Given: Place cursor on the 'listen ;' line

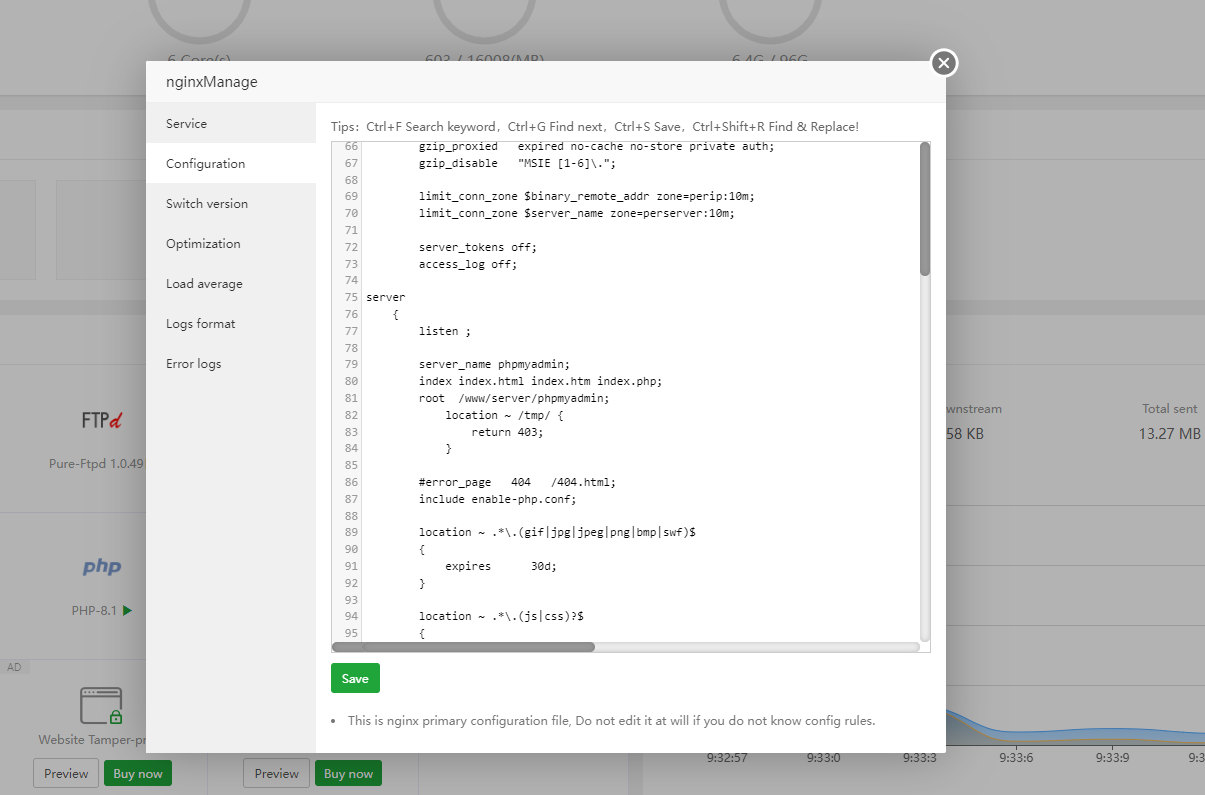Looking at the screenshot, I should 444,331.
